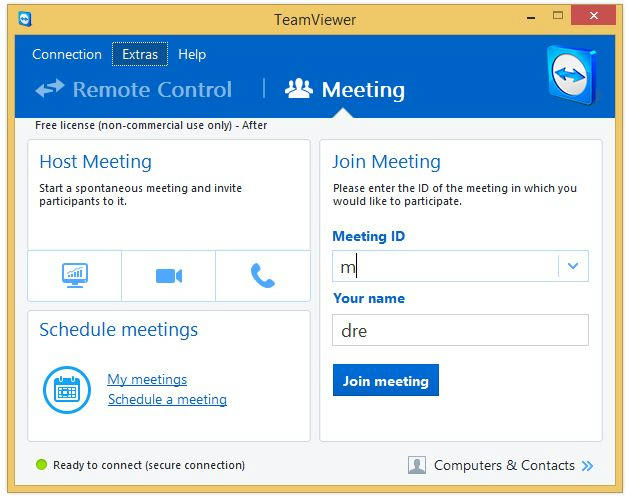Click the Computers & Contacts avatar icon
627x498 pixels.
pos(417,465)
